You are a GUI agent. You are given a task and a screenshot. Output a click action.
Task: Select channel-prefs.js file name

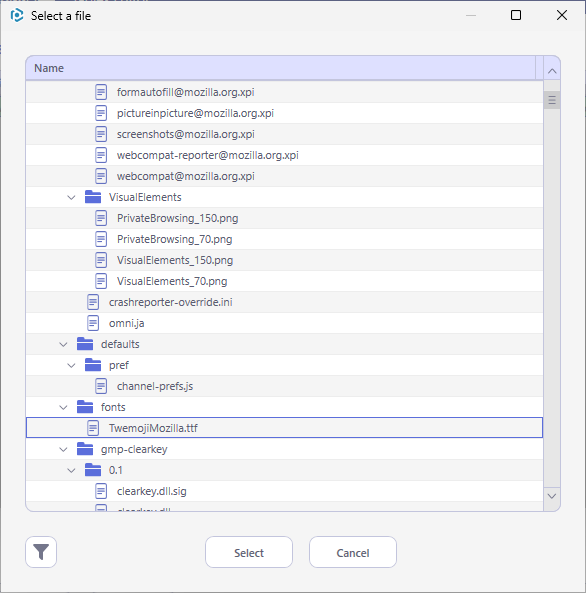click(x=155, y=386)
